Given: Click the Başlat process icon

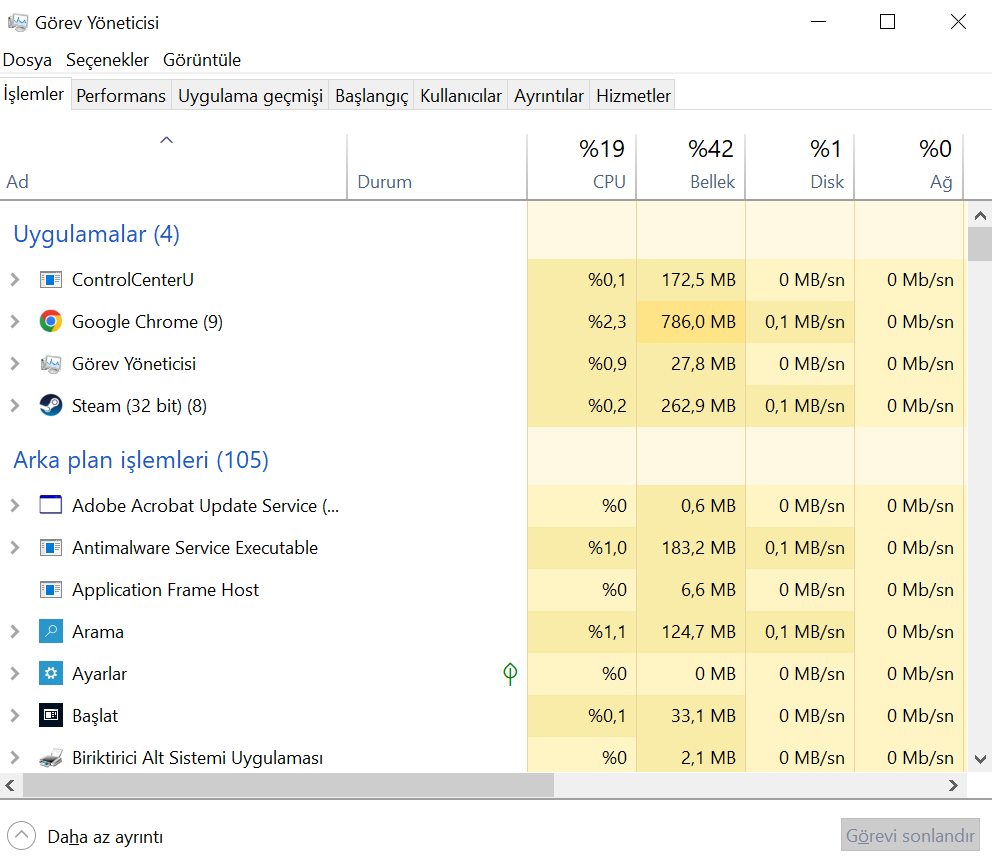Looking at the screenshot, I should click(x=50, y=716).
